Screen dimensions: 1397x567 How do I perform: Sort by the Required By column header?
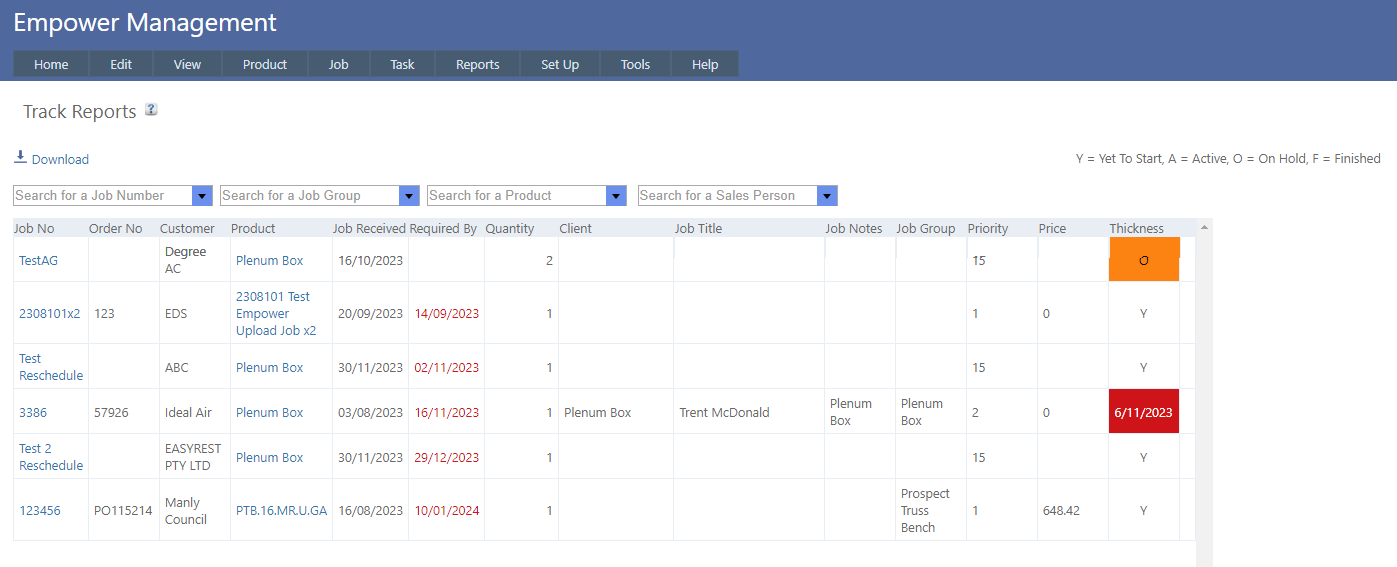pyautogui.click(x=443, y=228)
